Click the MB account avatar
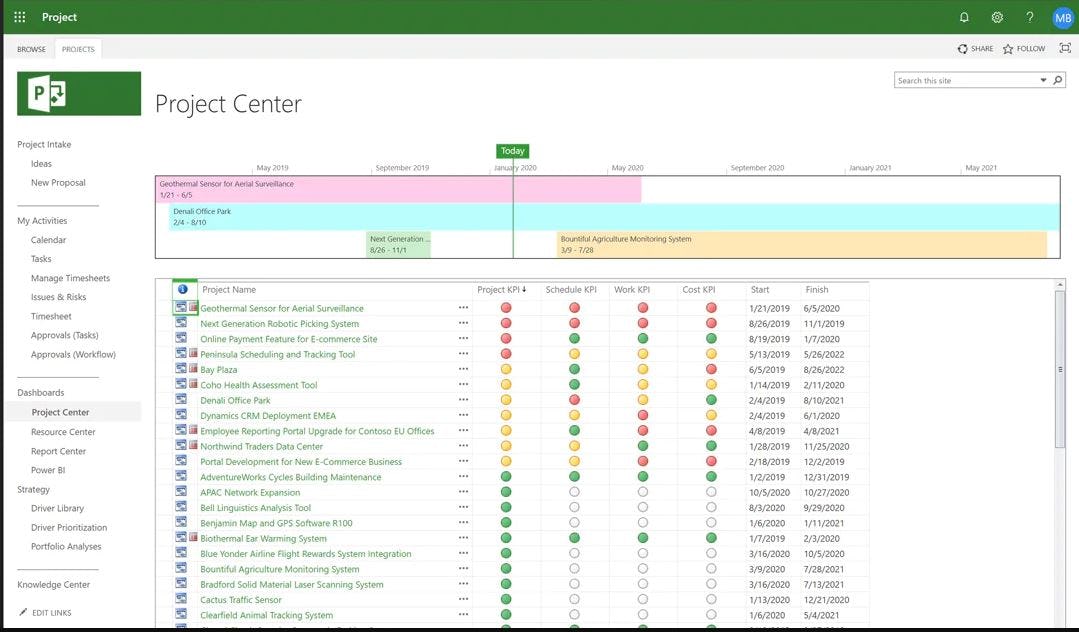Viewport: 1079px width, 632px height. coord(1061,16)
